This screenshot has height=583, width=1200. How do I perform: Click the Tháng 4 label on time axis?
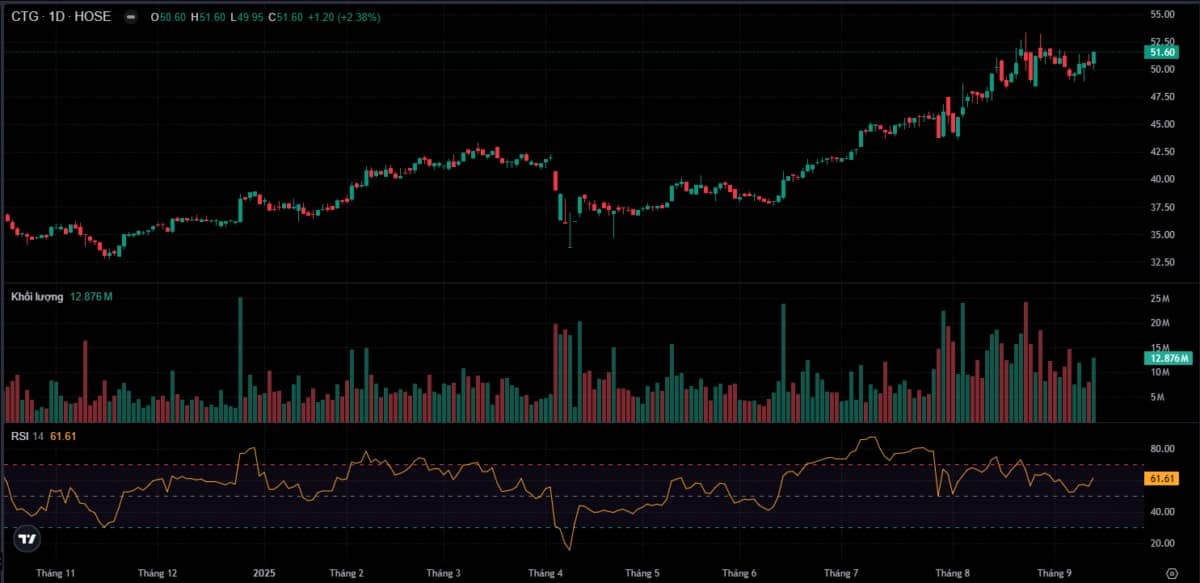coord(545,573)
